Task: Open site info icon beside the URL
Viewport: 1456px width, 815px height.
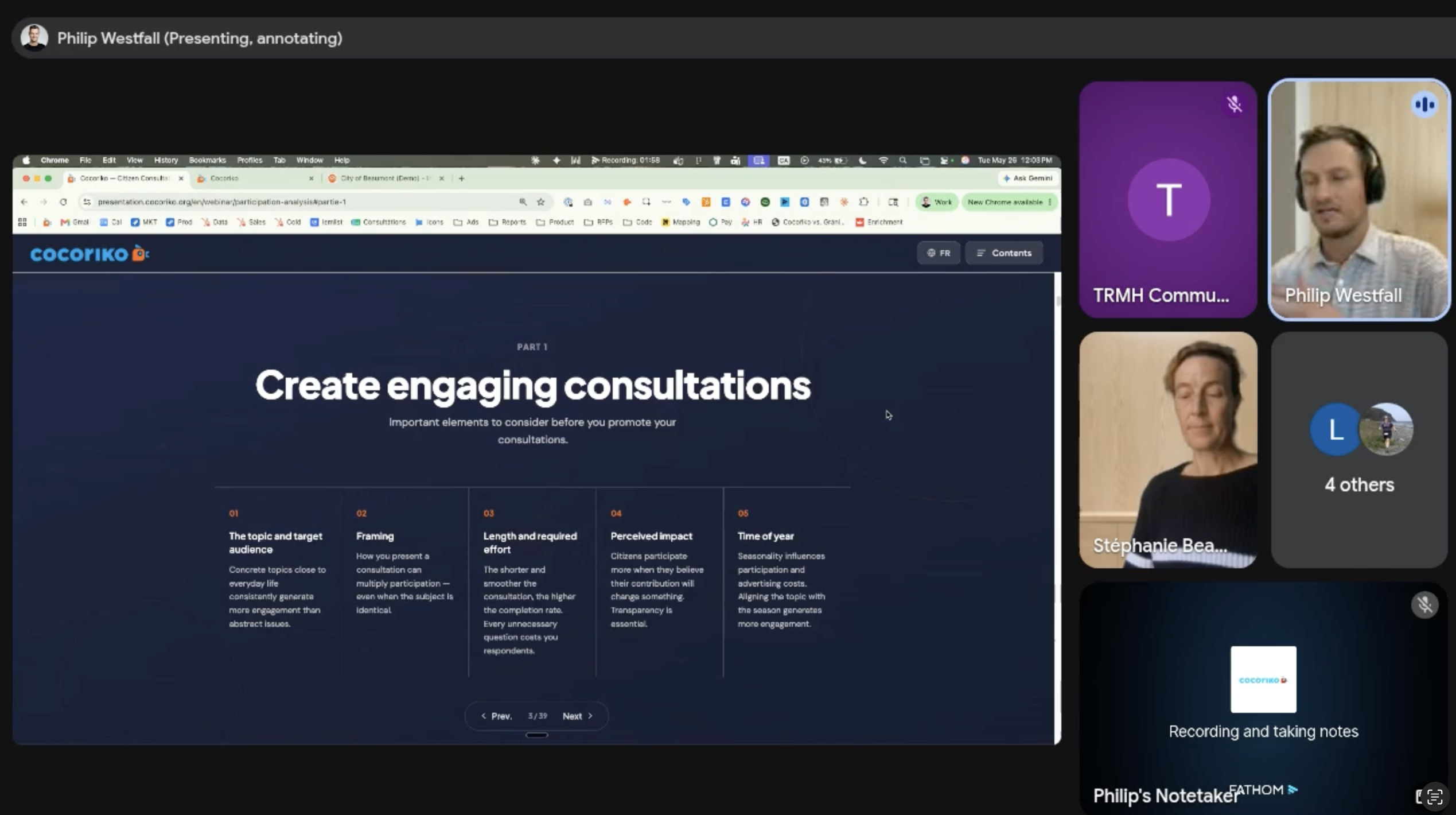Action: point(87,202)
